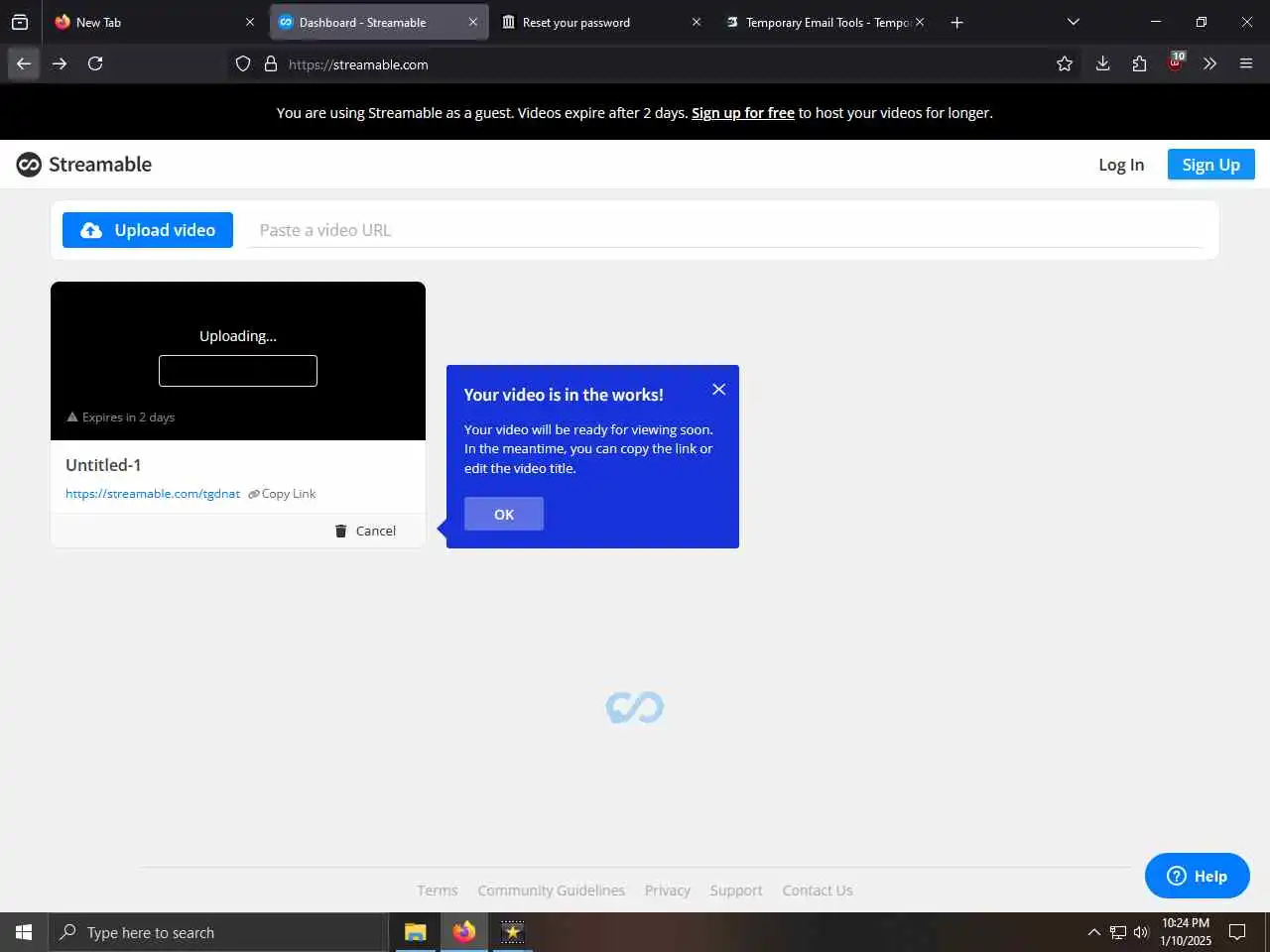Image resolution: width=1270 pixels, height=952 pixels.
Task: Open the volume tray icon
Action: tap(1141, 932)
